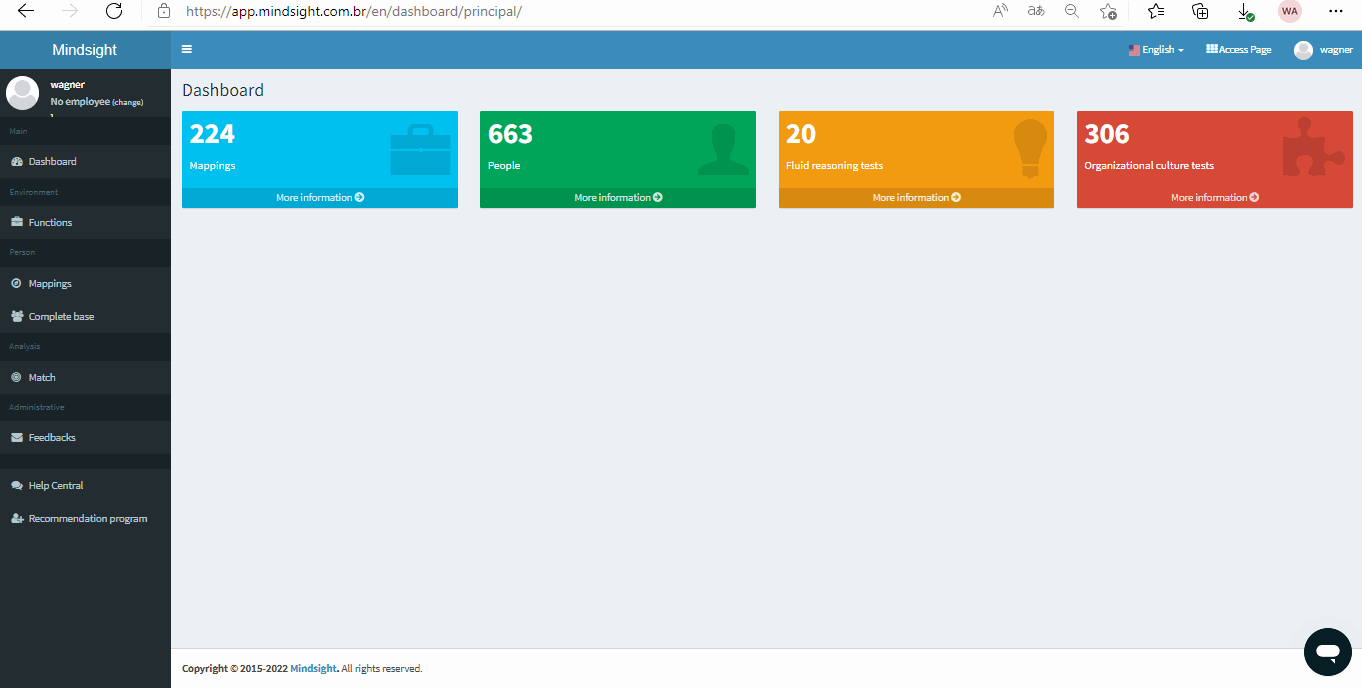
Task: Click the 20 Fluid reasoning count
Action: click(x=801, y=134)
